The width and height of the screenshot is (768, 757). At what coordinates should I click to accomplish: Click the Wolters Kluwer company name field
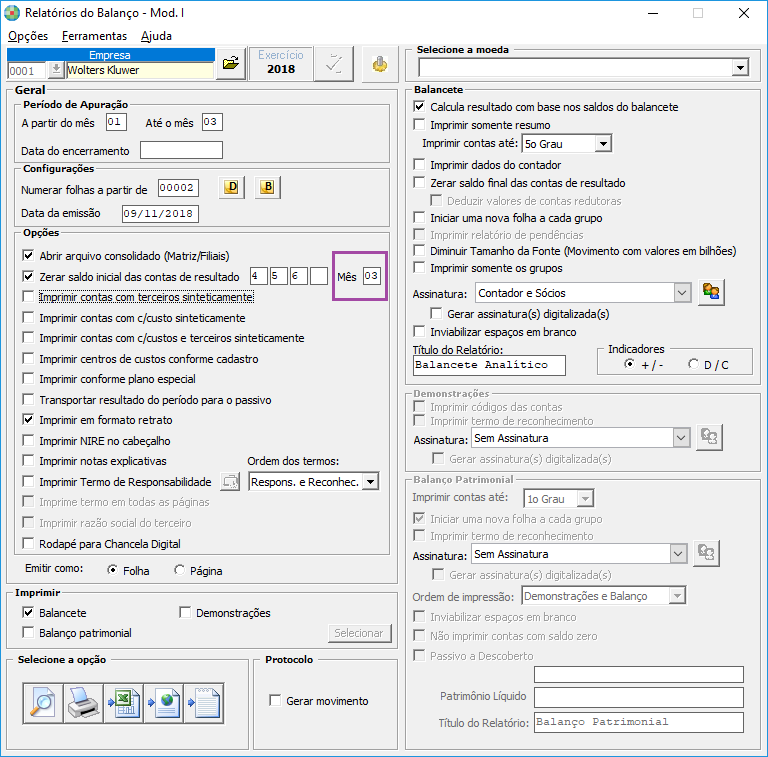(x=140, y=70)
